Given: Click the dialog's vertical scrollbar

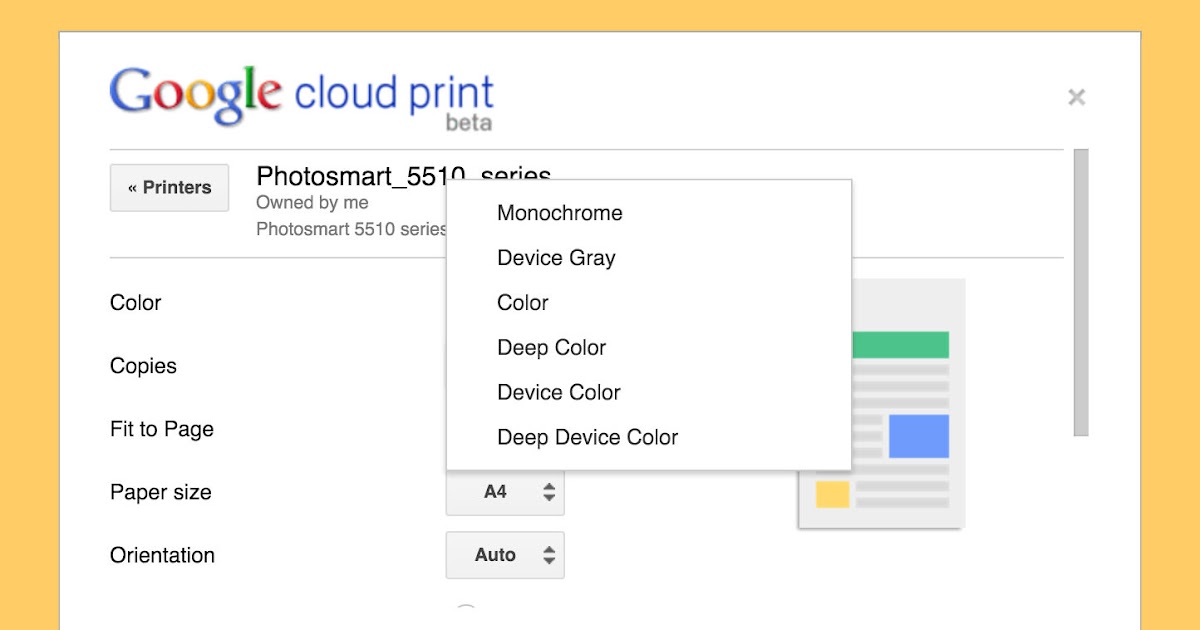Looking at the screenshot, I should pyautogui.click(x=1081, y=292).
